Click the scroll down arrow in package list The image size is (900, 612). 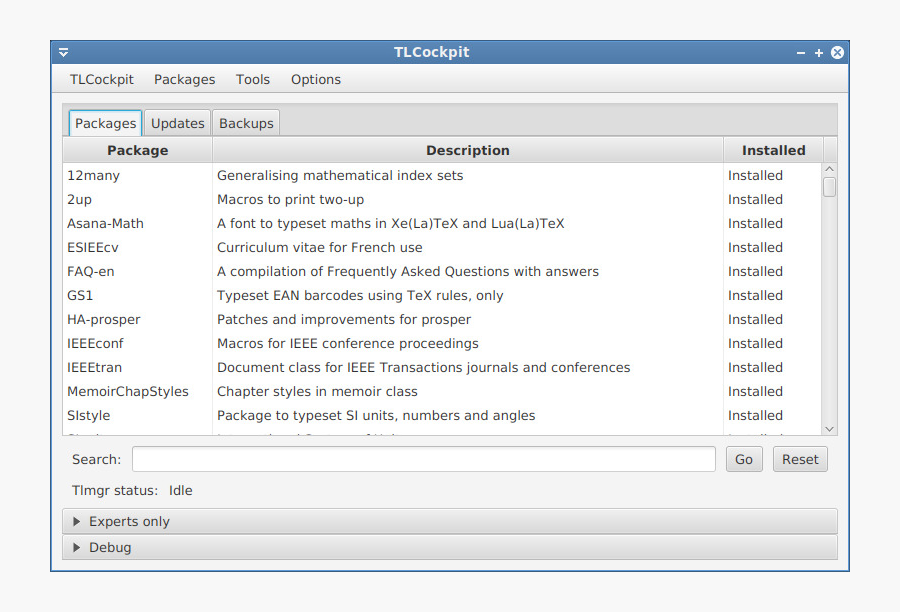pos(829,429)
